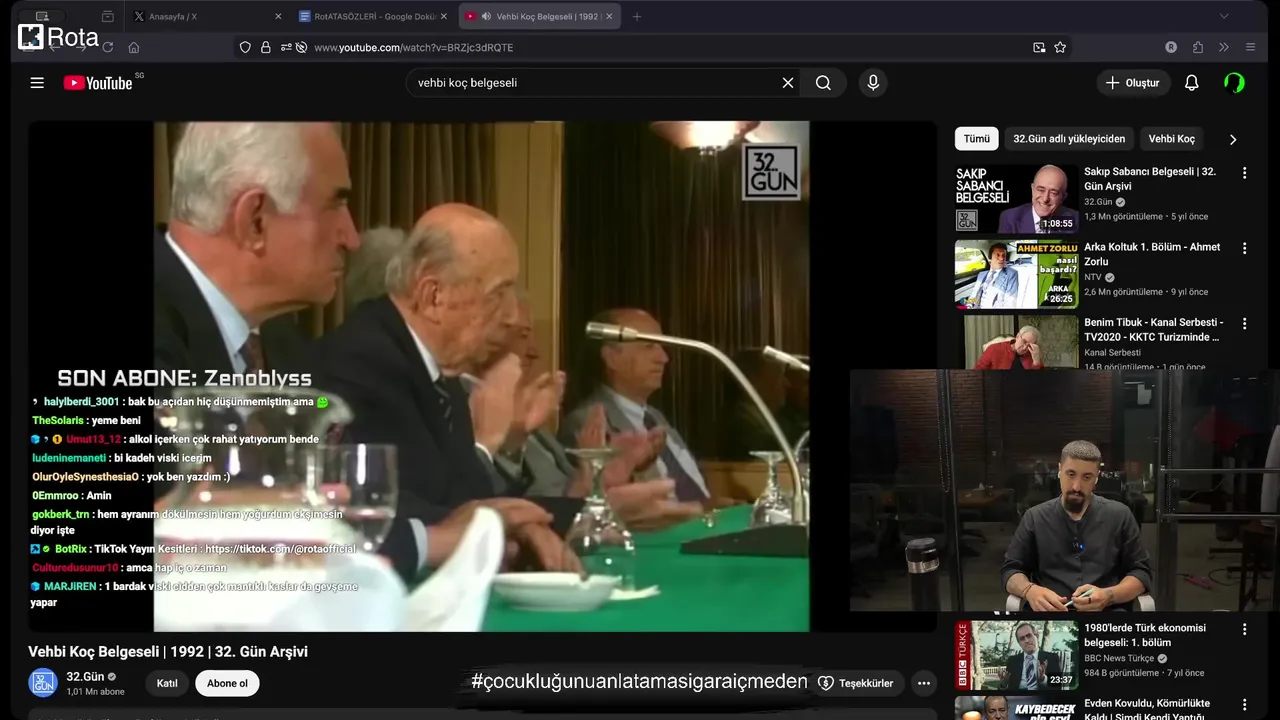Open BBC News Türkçe channel name
This screenshot has width=1280, height=720.
pyautogui.click(x=1119, y=658)
